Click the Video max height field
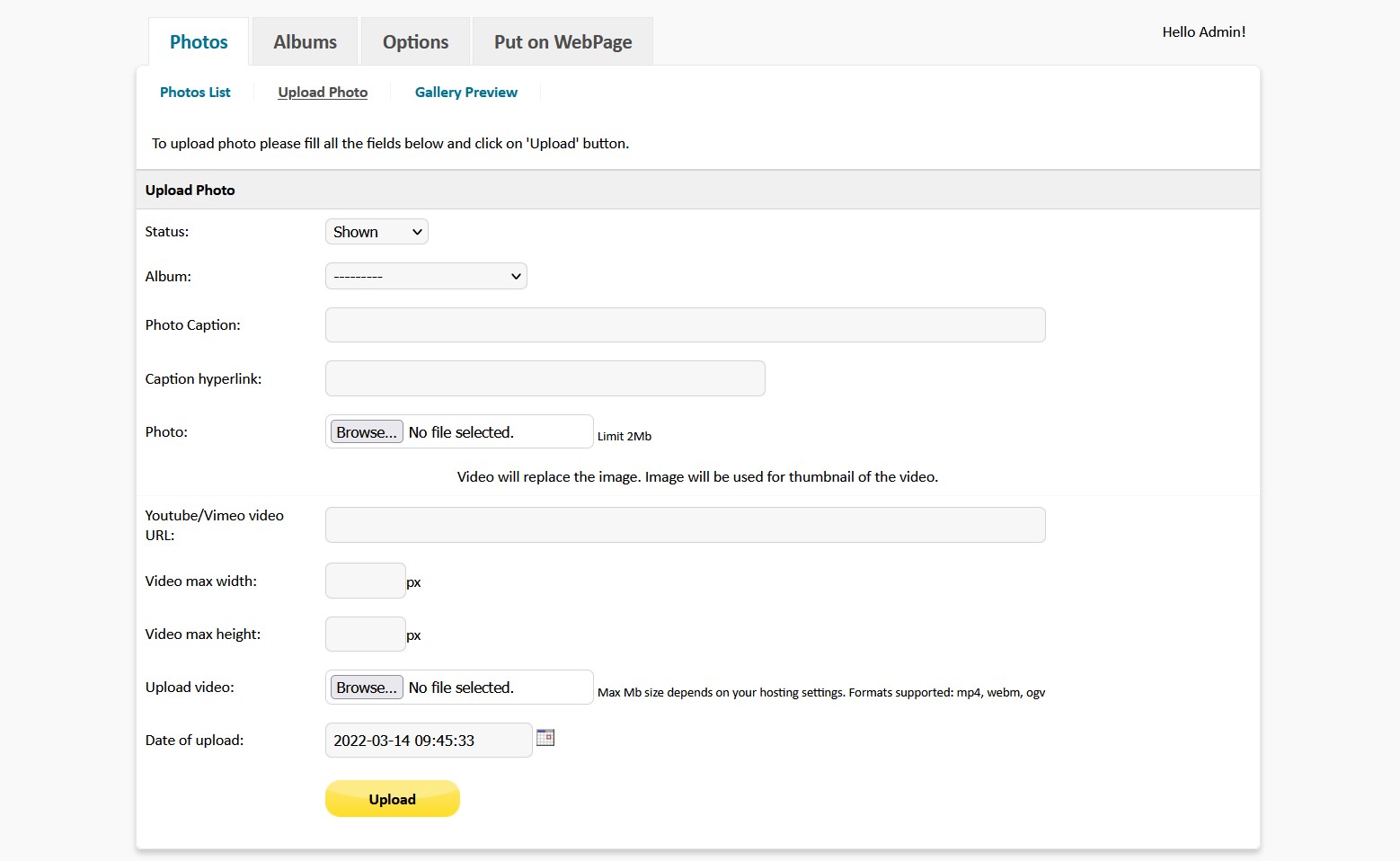Screen dimensions: 1400x861 point(365,634)
